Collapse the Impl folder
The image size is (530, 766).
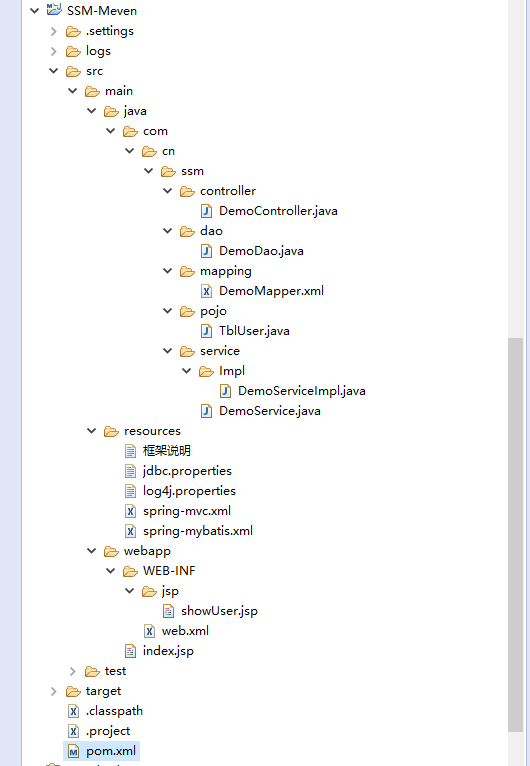point(187,371)
